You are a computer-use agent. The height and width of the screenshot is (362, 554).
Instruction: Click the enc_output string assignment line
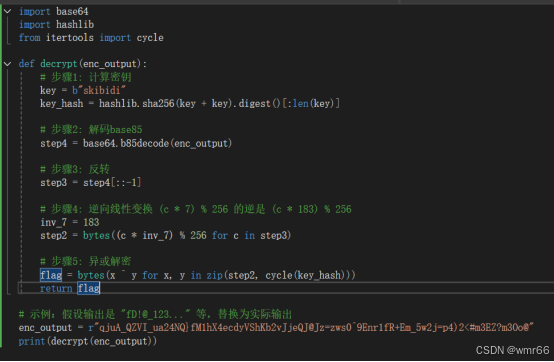point(276,328)
